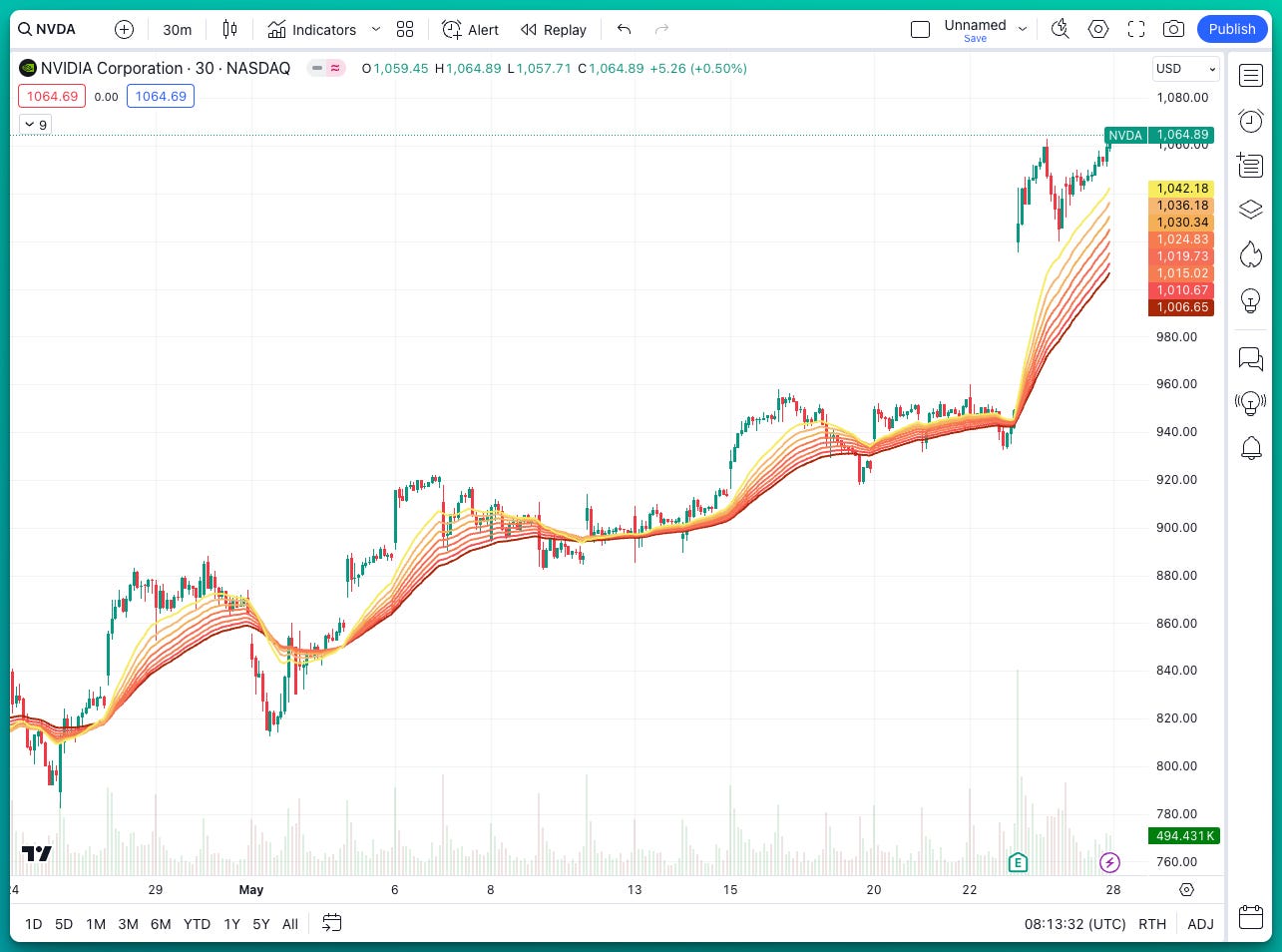Select the layout setup square icon
The height and width of the screenshot is (952, 1282).
pos(921,29)
